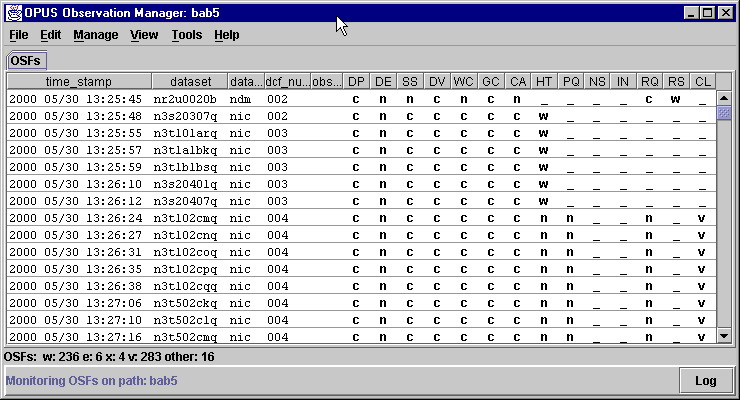Screen dimensions: 740x400
Task: Click the HT stage column header
Action: (543, 81)
